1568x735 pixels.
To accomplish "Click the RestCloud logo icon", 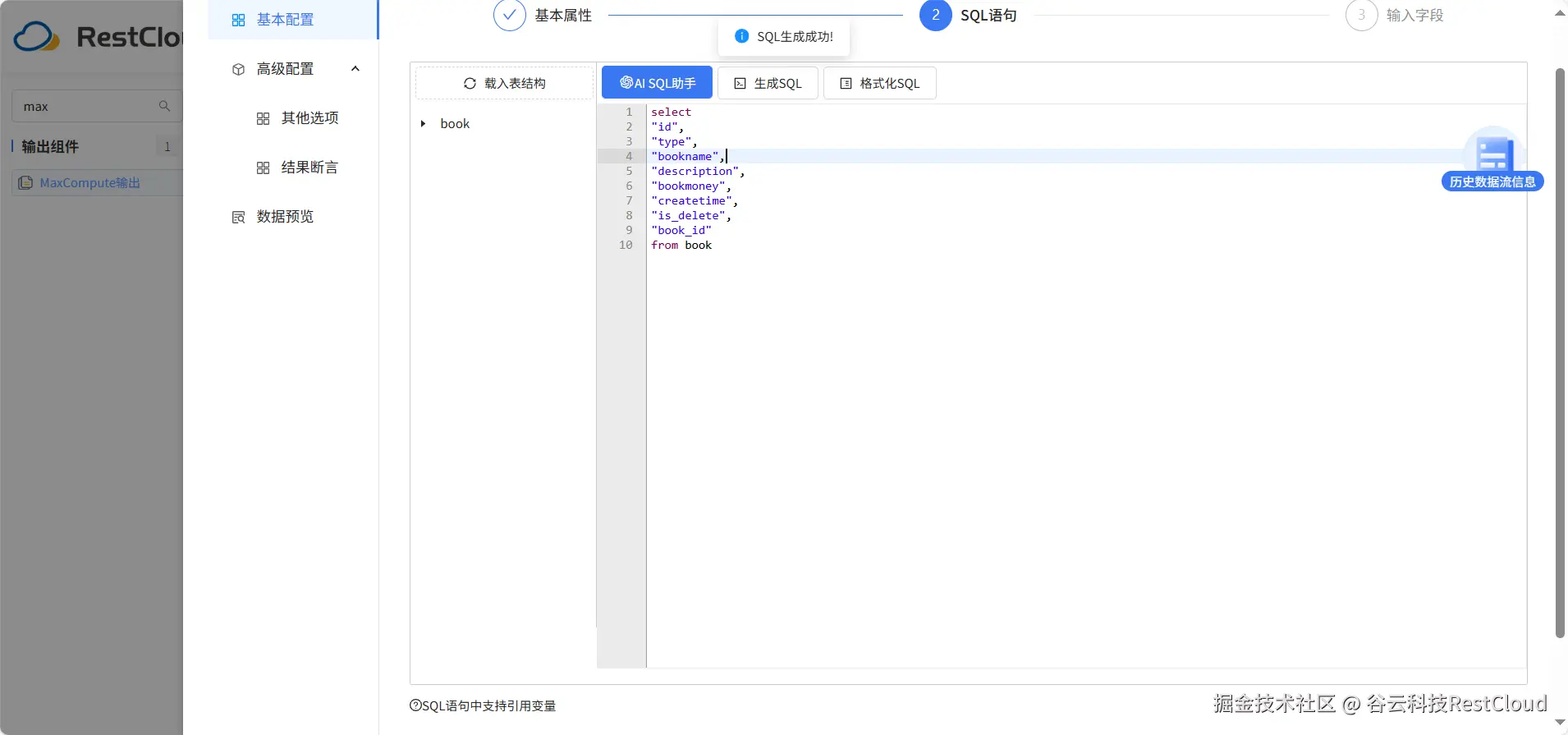I will click(37, 37).
